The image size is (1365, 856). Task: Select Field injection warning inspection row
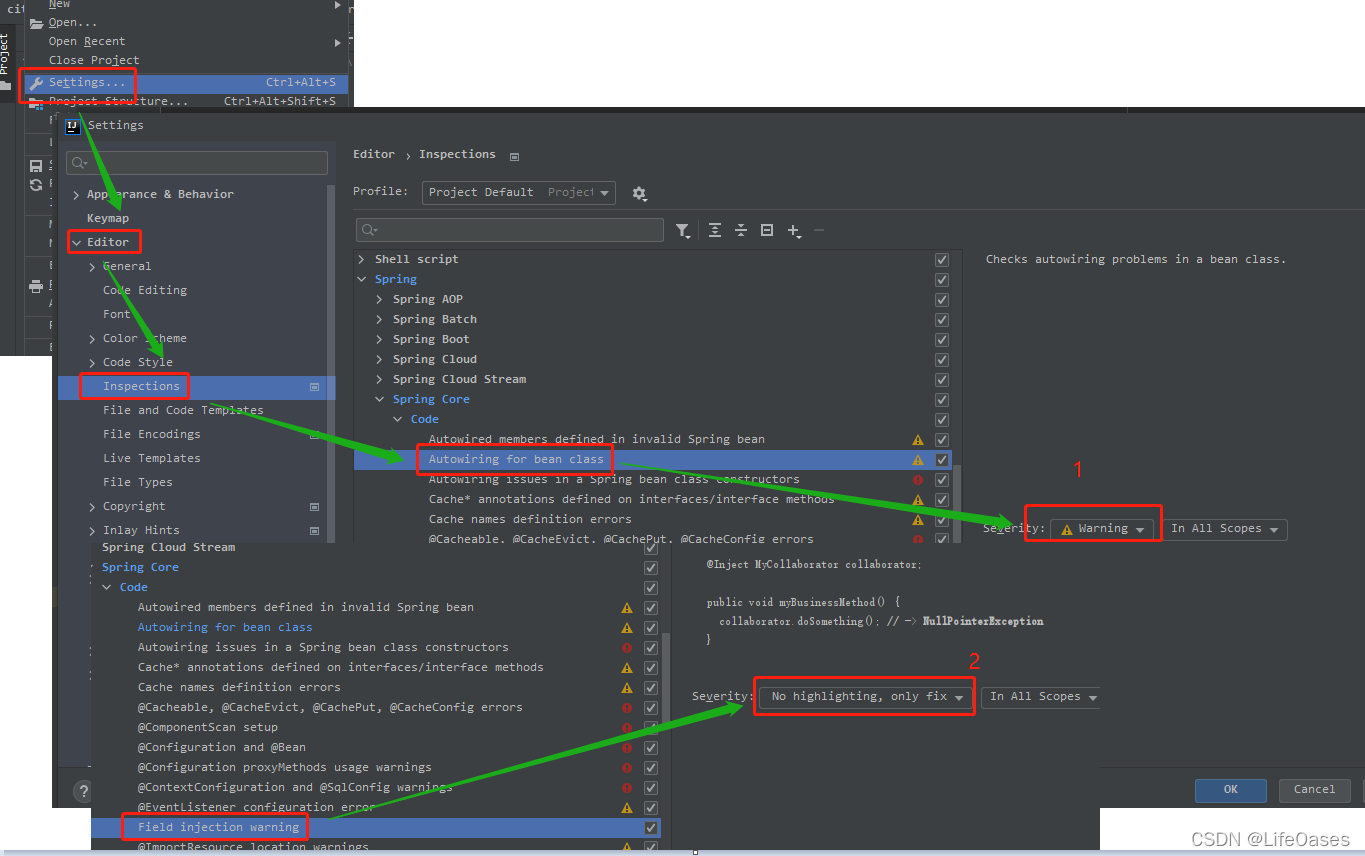click(x=218, y=828)
